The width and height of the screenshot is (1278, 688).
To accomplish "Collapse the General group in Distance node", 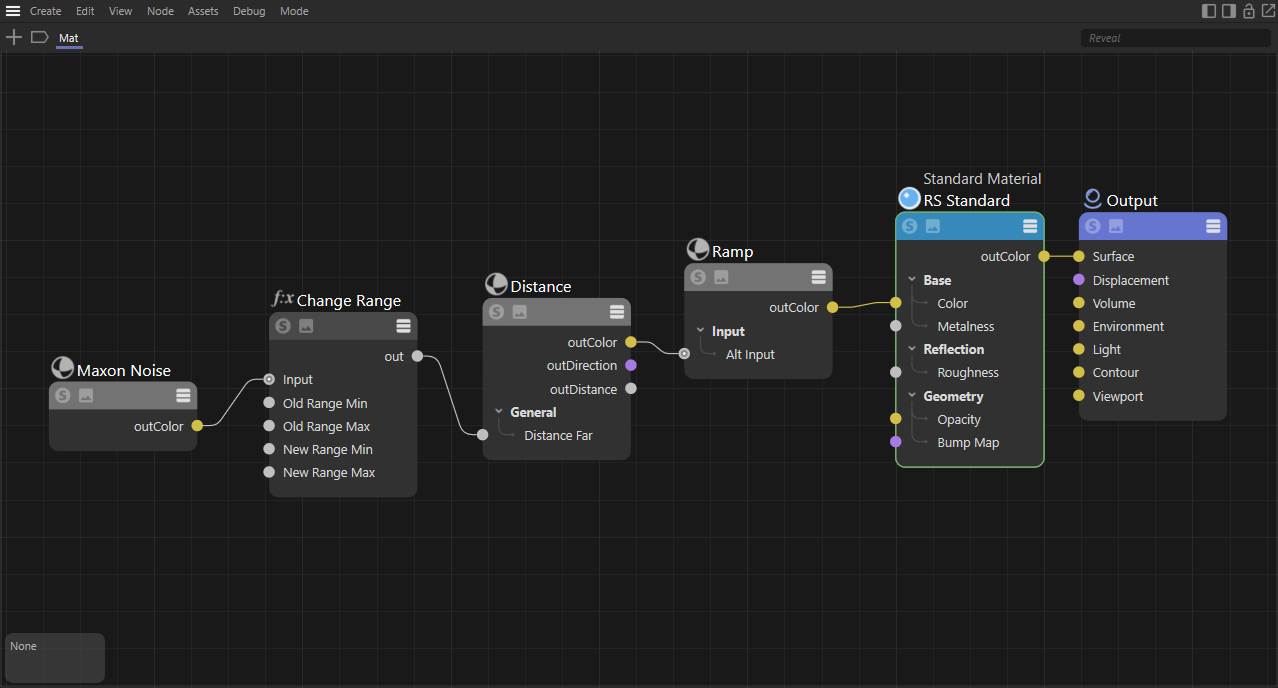I will pos(499,412).
